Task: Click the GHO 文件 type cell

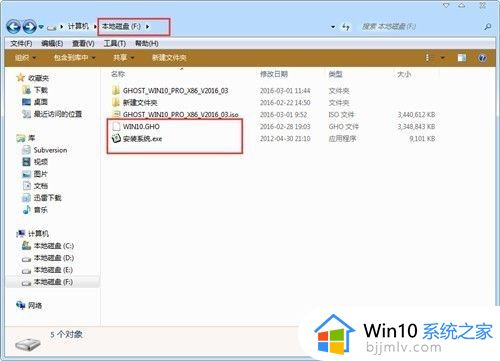Action: click(343, 127)
